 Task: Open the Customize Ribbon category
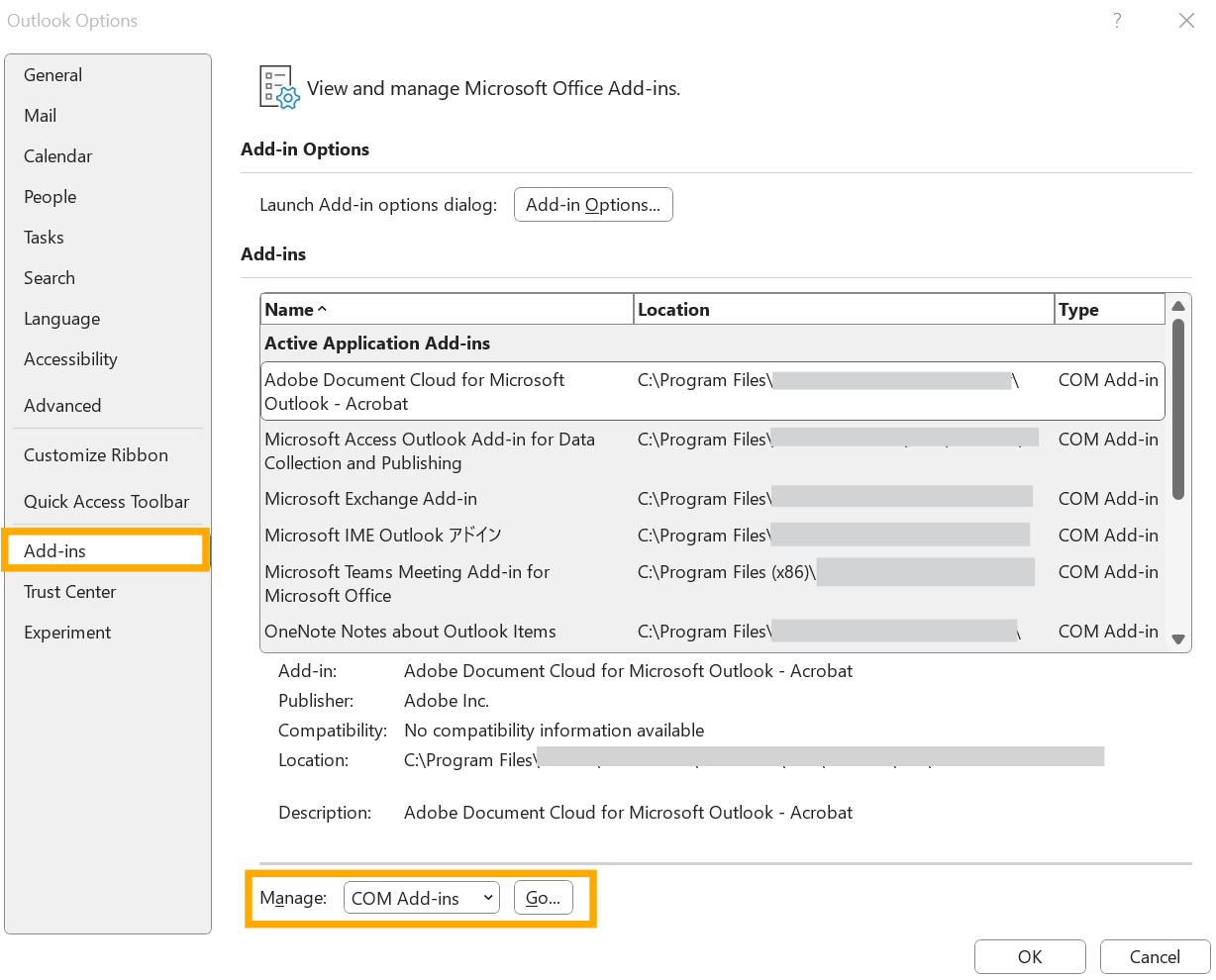(108, 455)
